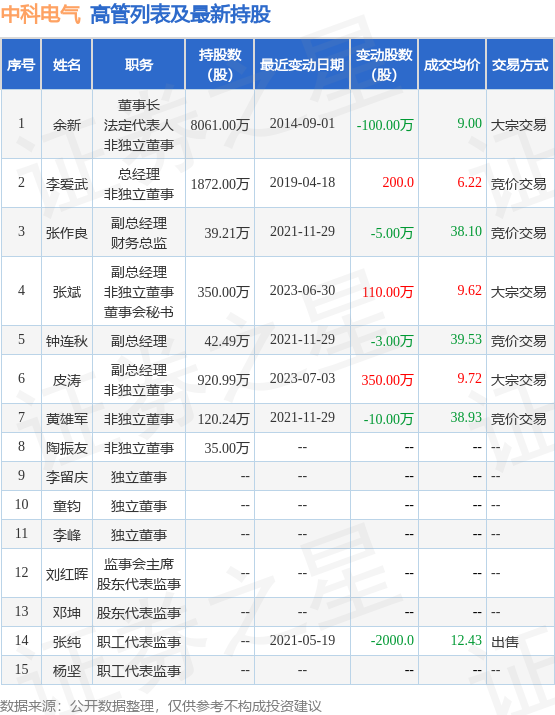Click average price 38.93
This screenshot has height=715, width=555.
tap(466, 417)
